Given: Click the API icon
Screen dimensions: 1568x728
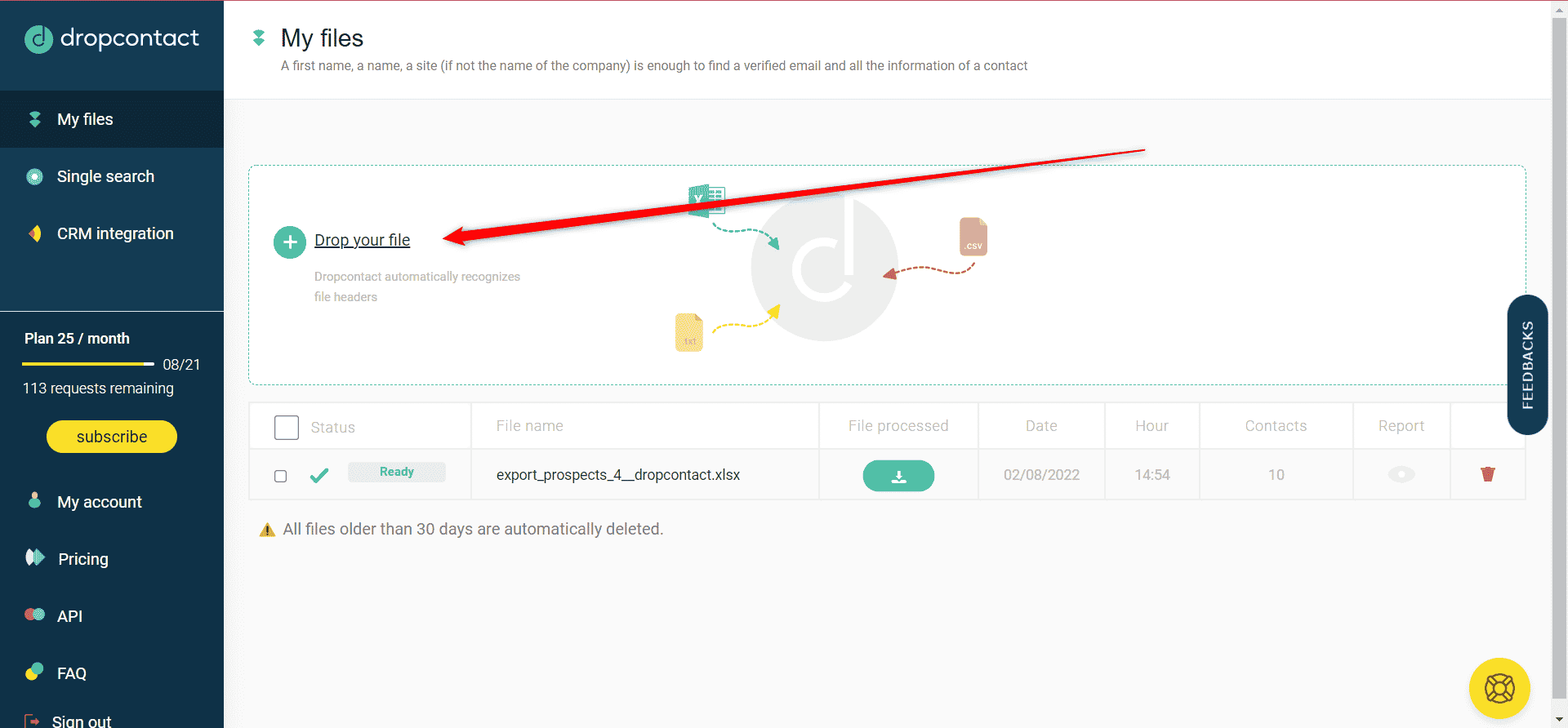Looking at the screenshot, I should coord(35,615).
